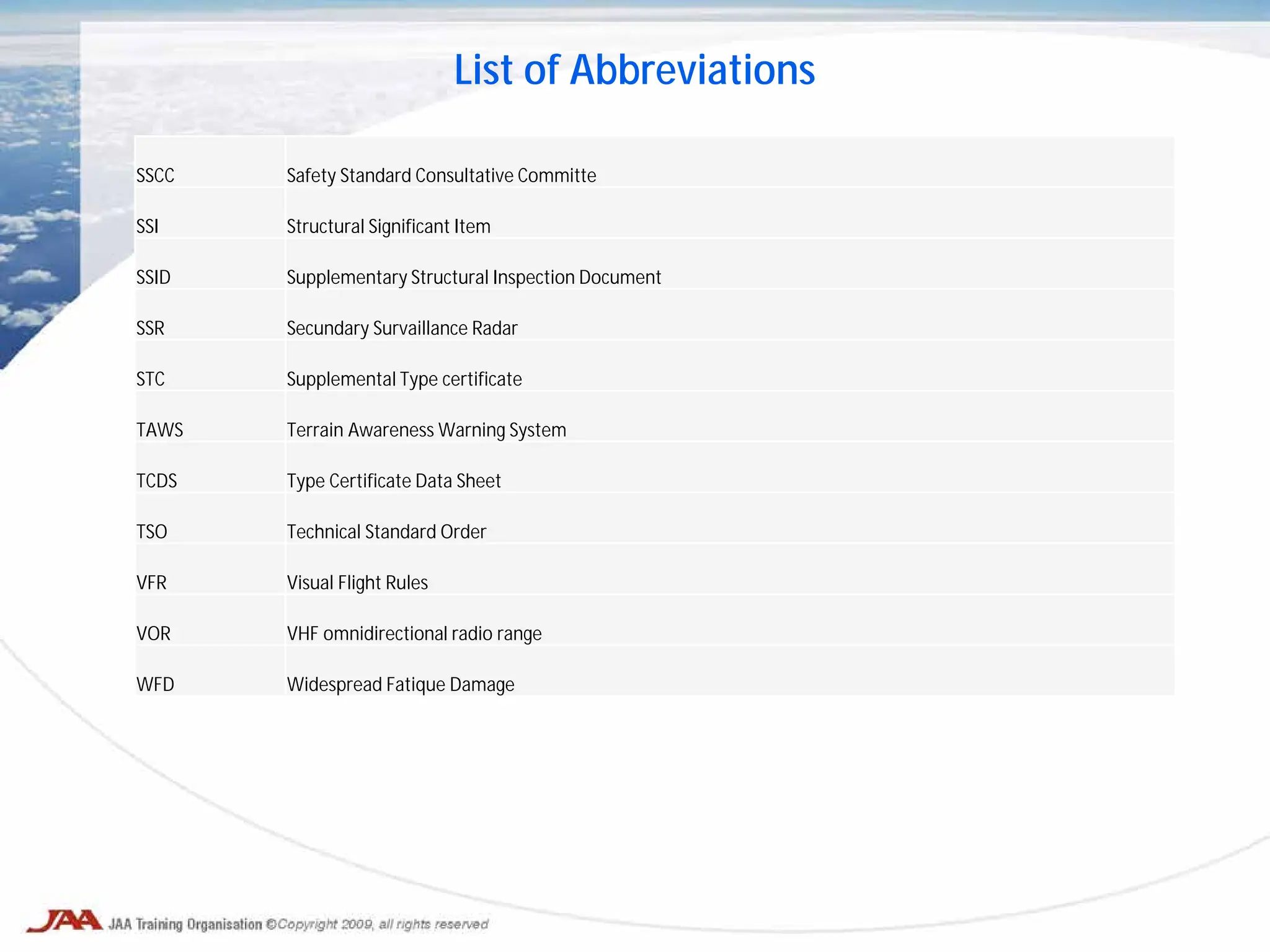
Task: Select 'Terrain Awareness Warning System' text
Action: click(427, 430)
